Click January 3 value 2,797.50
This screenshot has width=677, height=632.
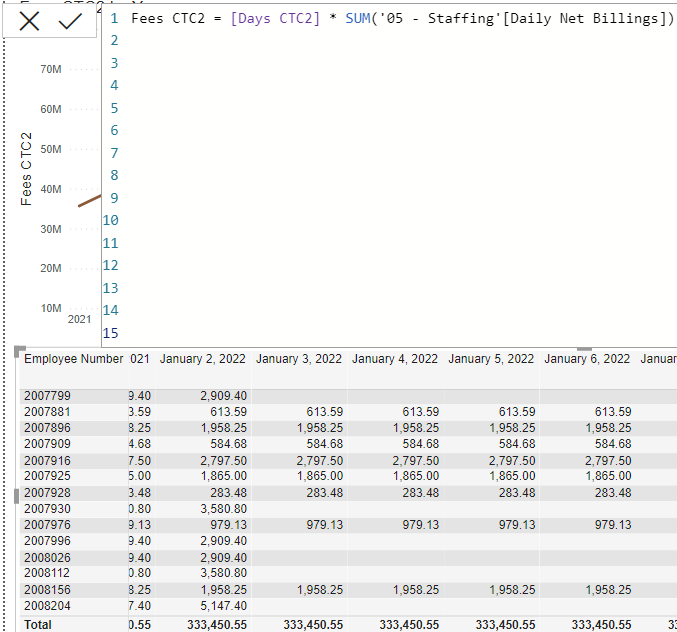tap(320, 460)
